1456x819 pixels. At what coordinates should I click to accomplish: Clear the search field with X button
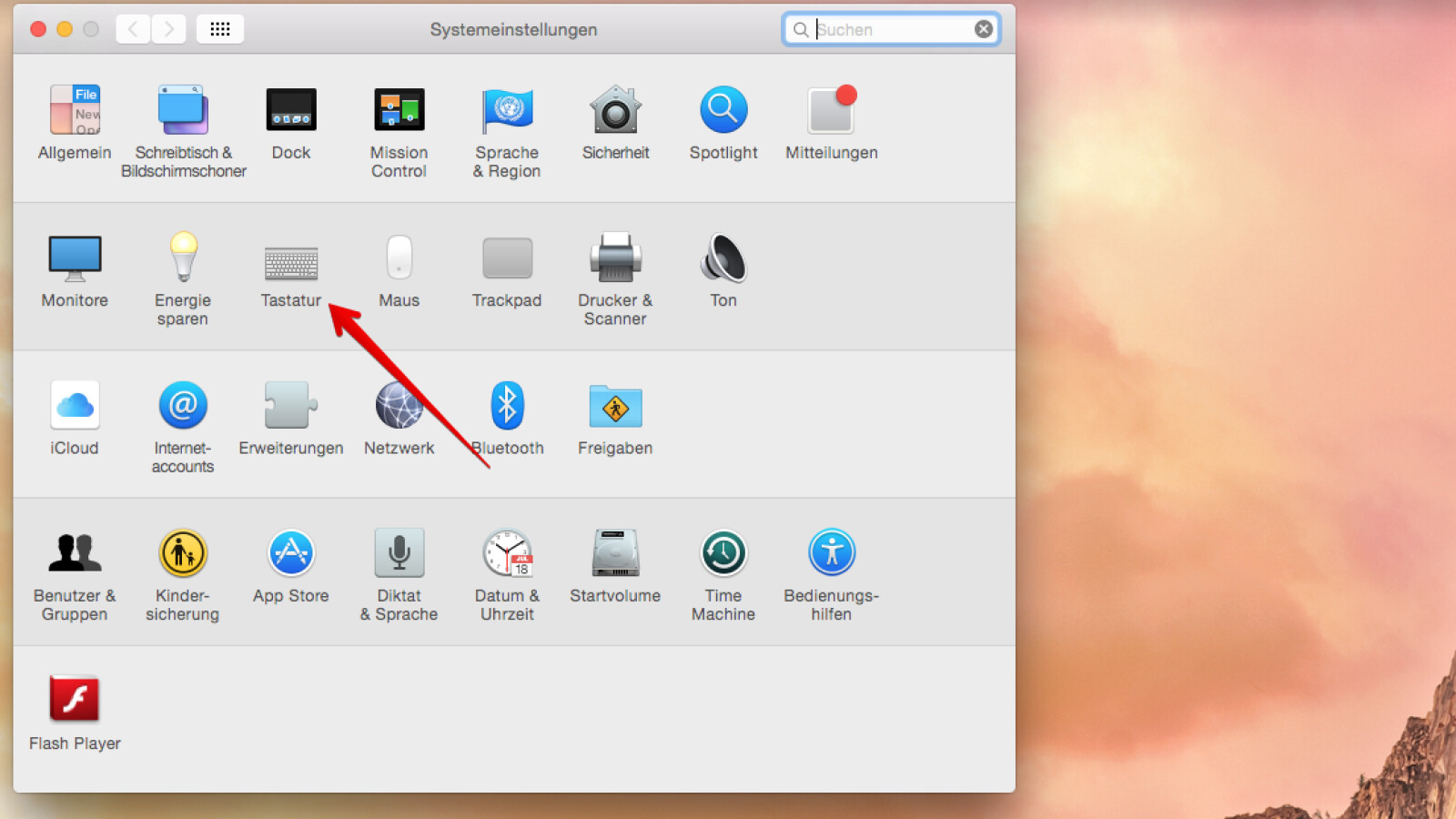tap(984, 29)
